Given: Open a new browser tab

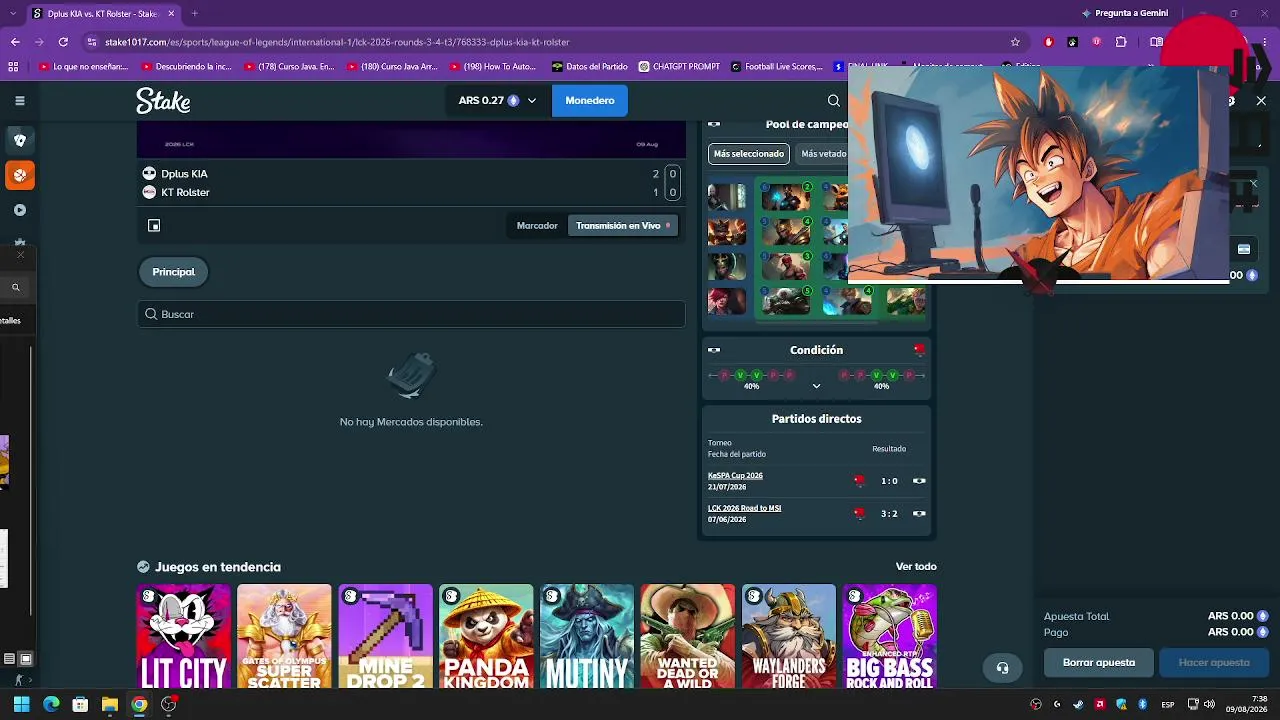Looking at the screenshot, I should tap(194, 13).
